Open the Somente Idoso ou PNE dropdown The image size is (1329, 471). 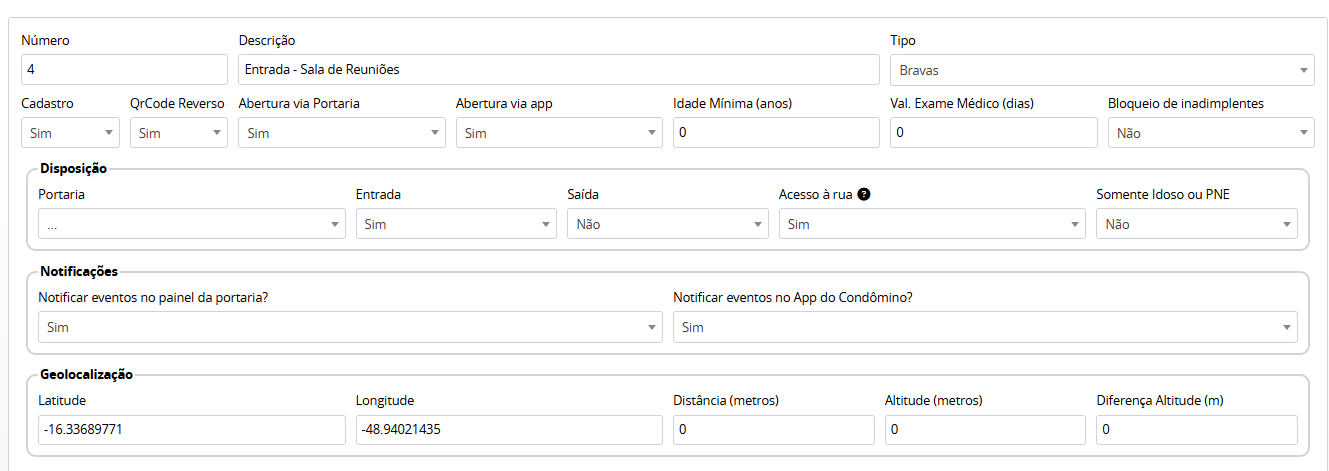click(x=1196, y=224)
